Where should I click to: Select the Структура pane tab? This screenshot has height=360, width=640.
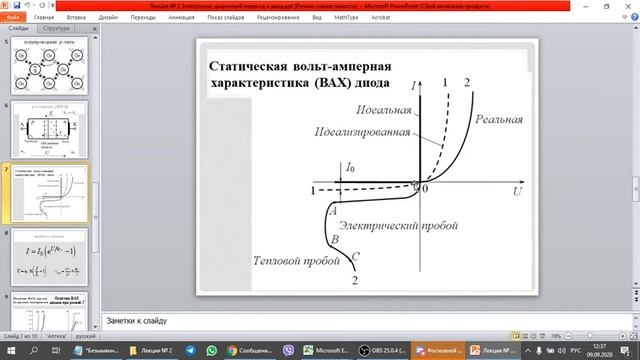click(x=56, y=28)
